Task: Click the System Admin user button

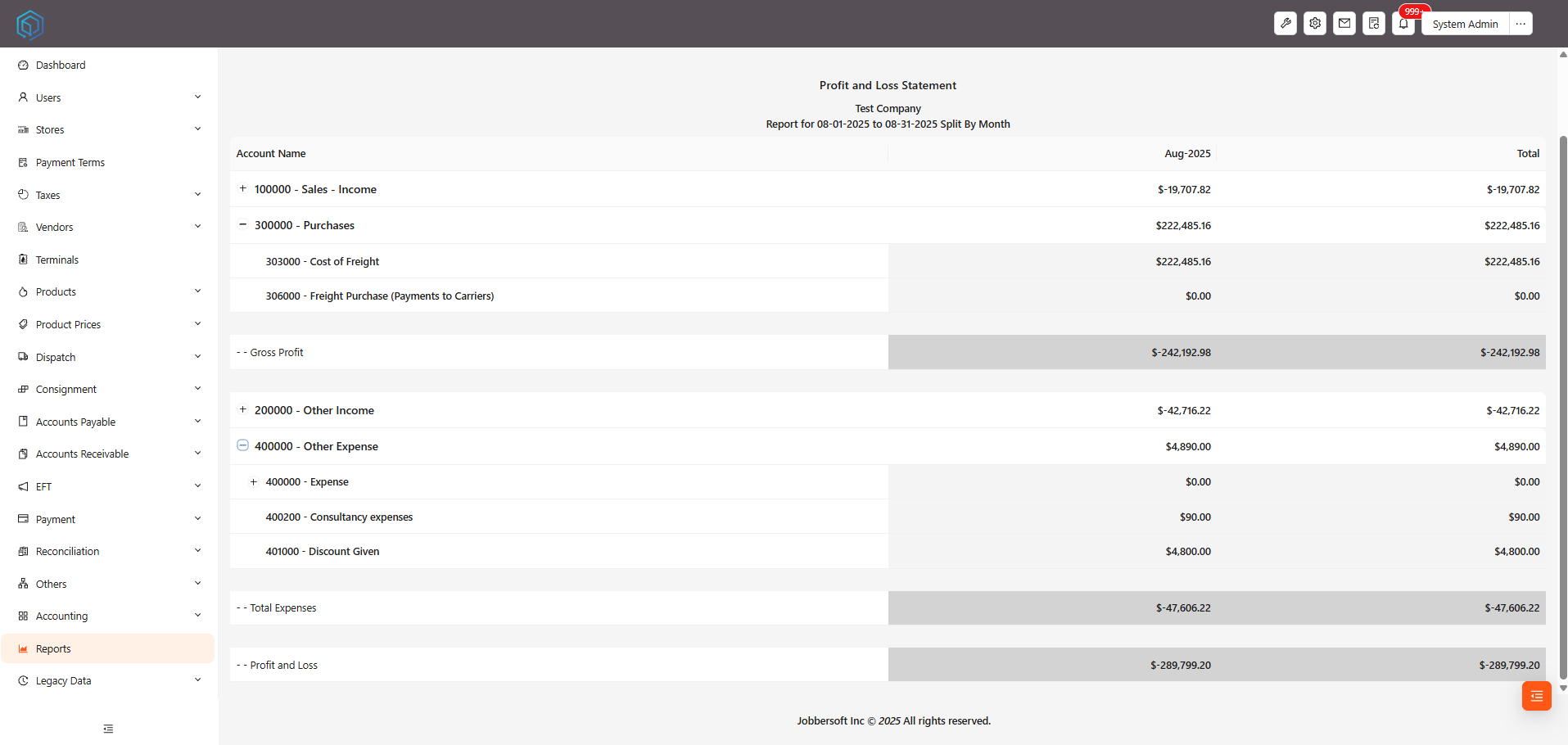Action: tap(1465, 24)
